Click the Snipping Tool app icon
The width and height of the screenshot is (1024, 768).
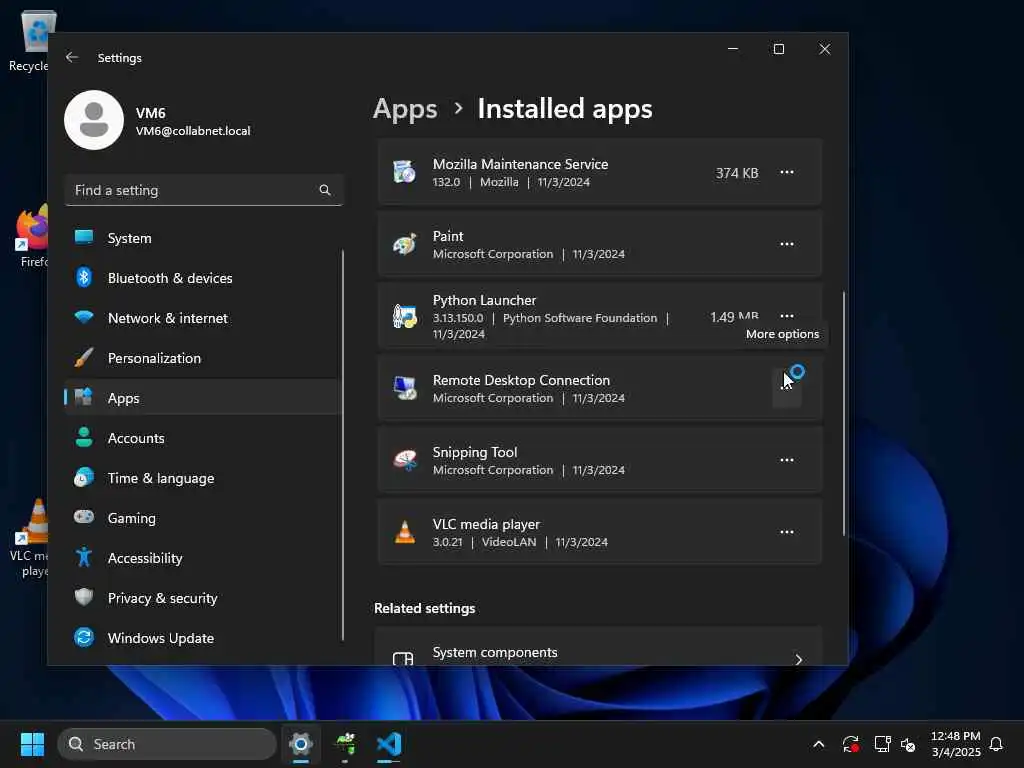click(405, 460)
